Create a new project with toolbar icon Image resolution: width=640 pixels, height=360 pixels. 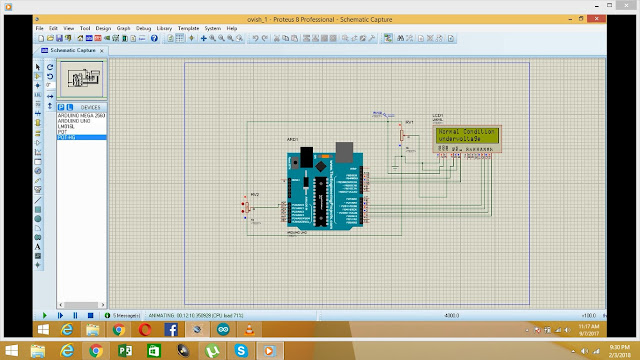41,38
